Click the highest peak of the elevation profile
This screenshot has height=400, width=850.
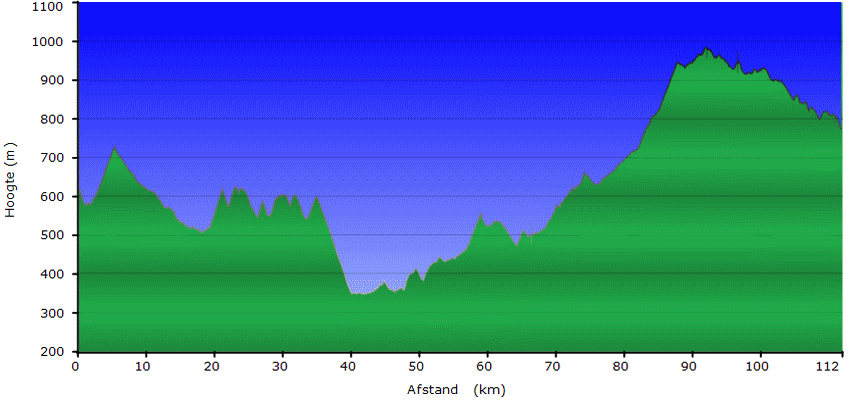point(706,48)
